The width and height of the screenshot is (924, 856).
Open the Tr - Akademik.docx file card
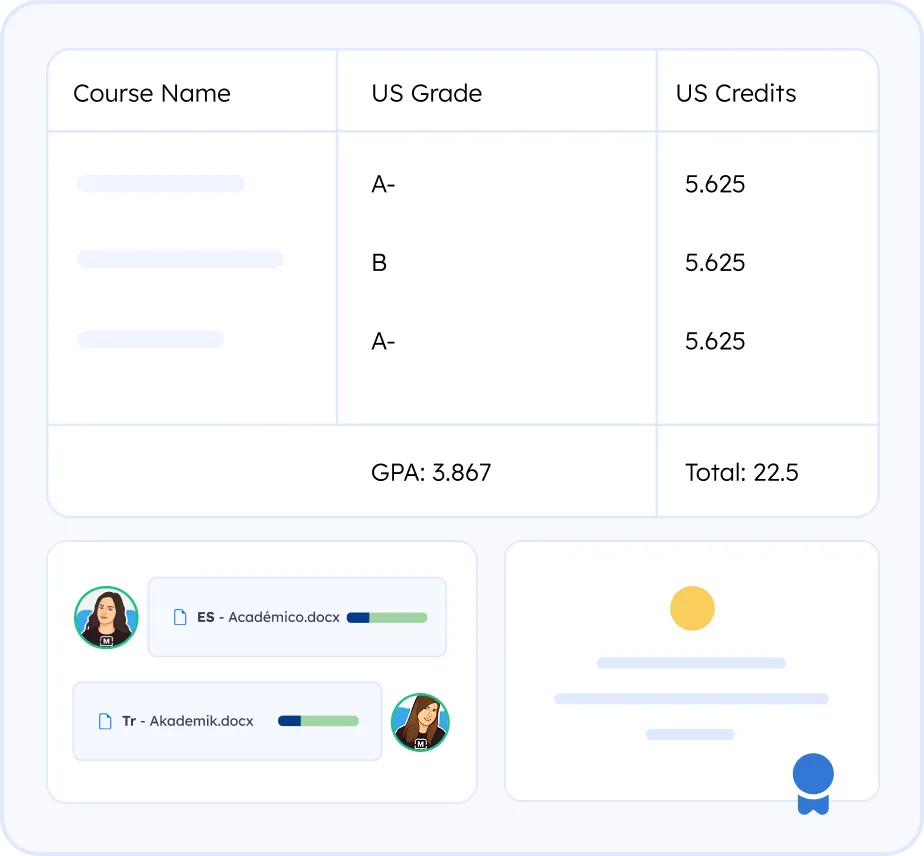click(227, 721)
